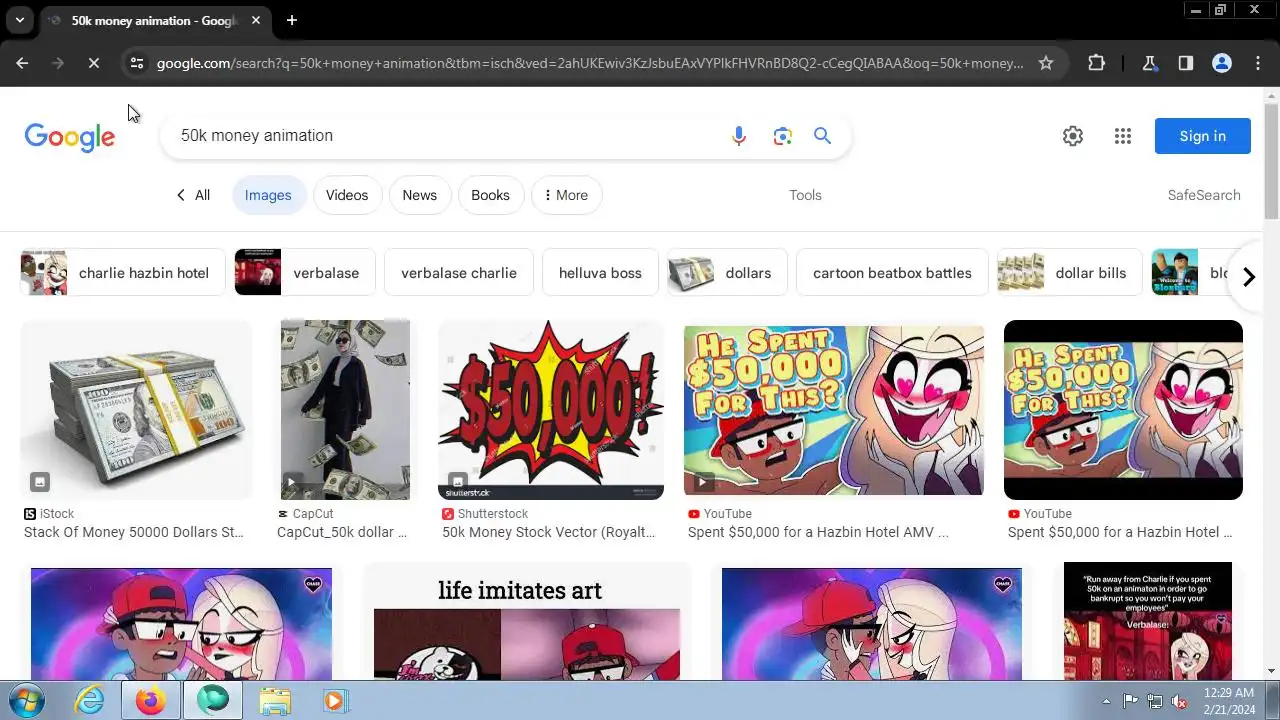Open Chrome Labs flask icon

1149,63
